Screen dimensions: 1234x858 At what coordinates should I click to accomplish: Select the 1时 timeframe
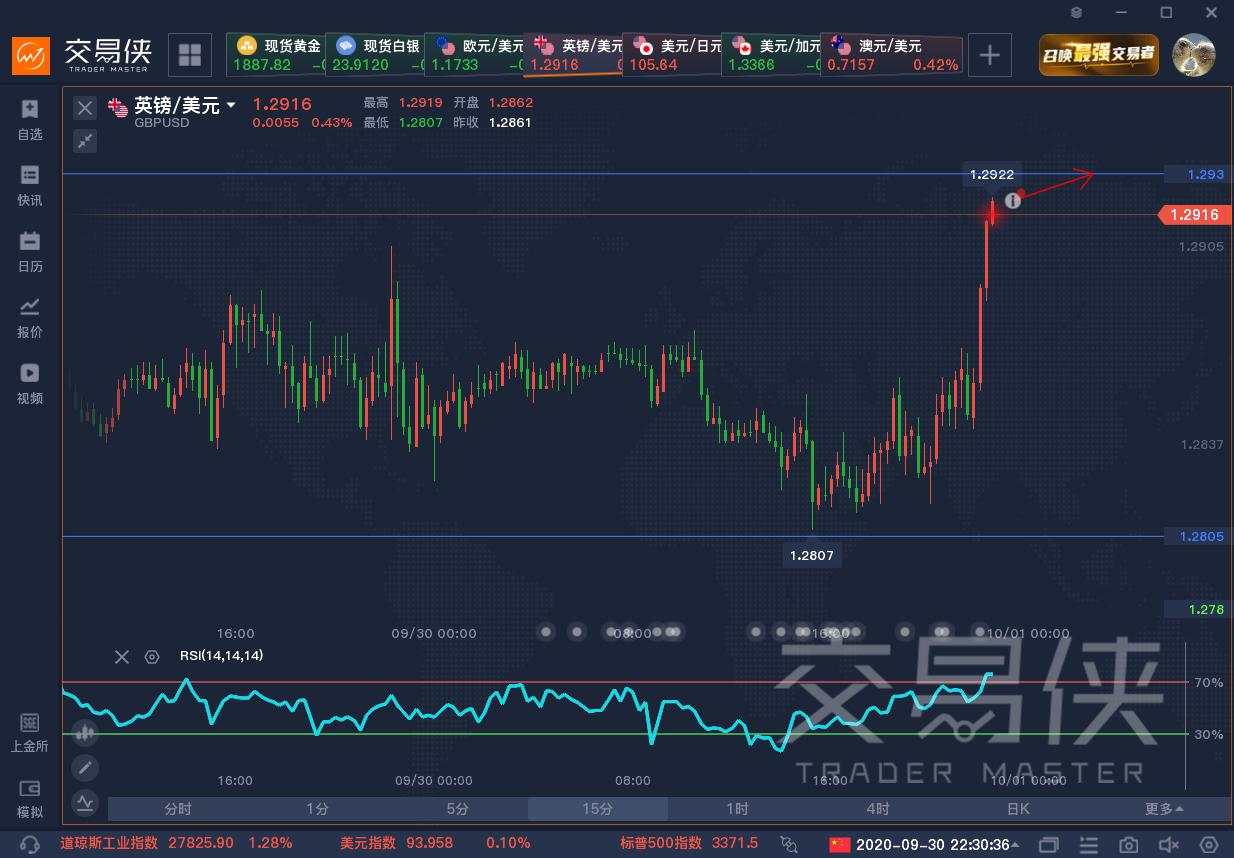(x=738, y=809)
